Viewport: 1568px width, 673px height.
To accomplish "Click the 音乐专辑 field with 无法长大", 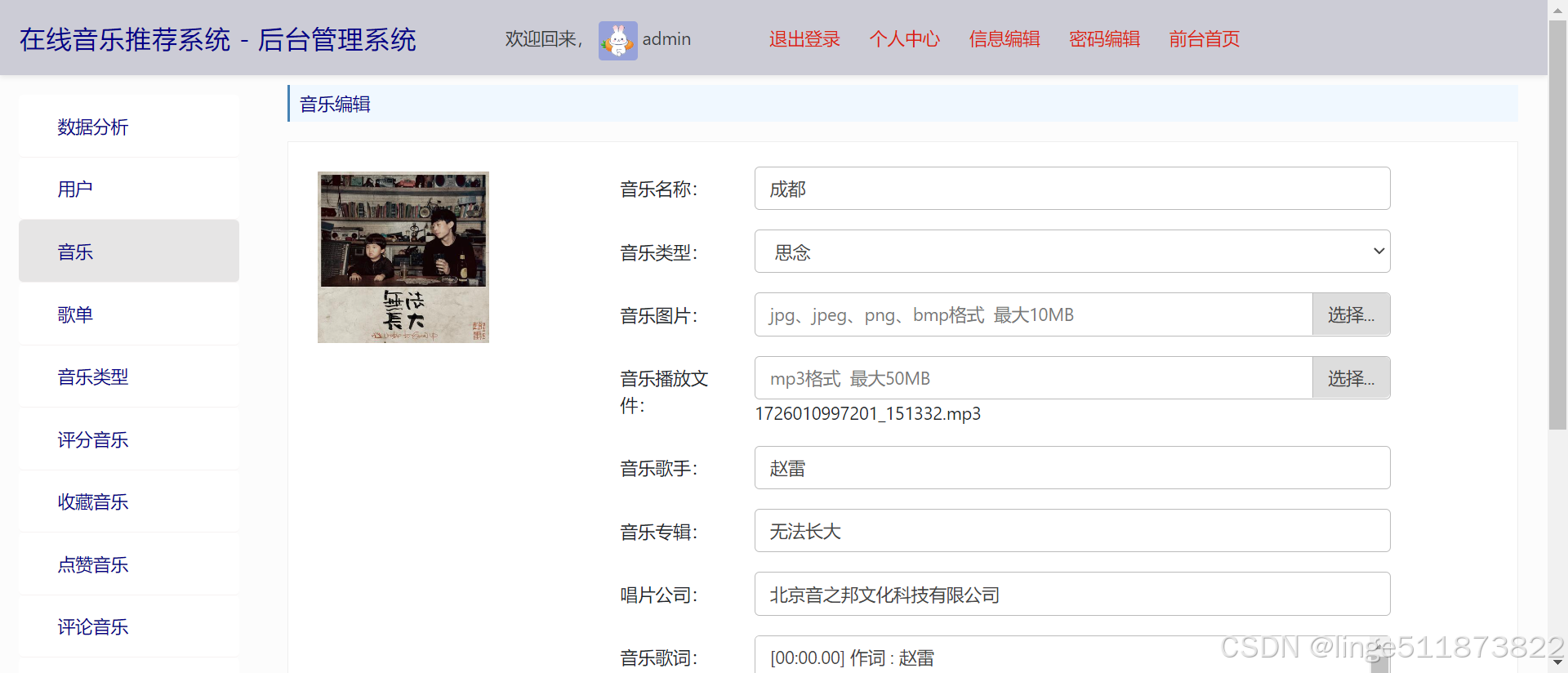I will [1072, 531].
